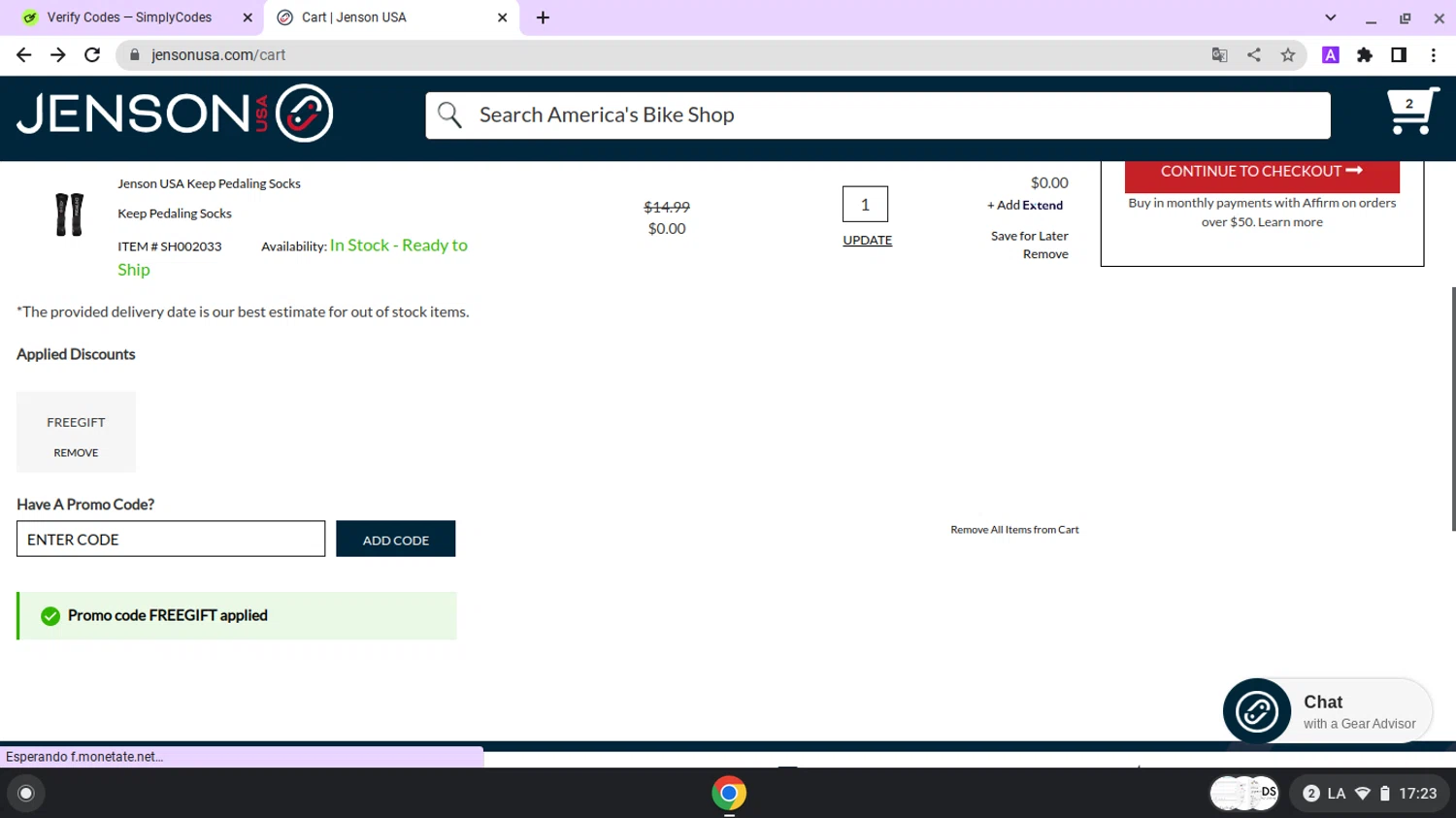Close the Cart Jenson USA tab
The image size is (1456, 818).
502,17
